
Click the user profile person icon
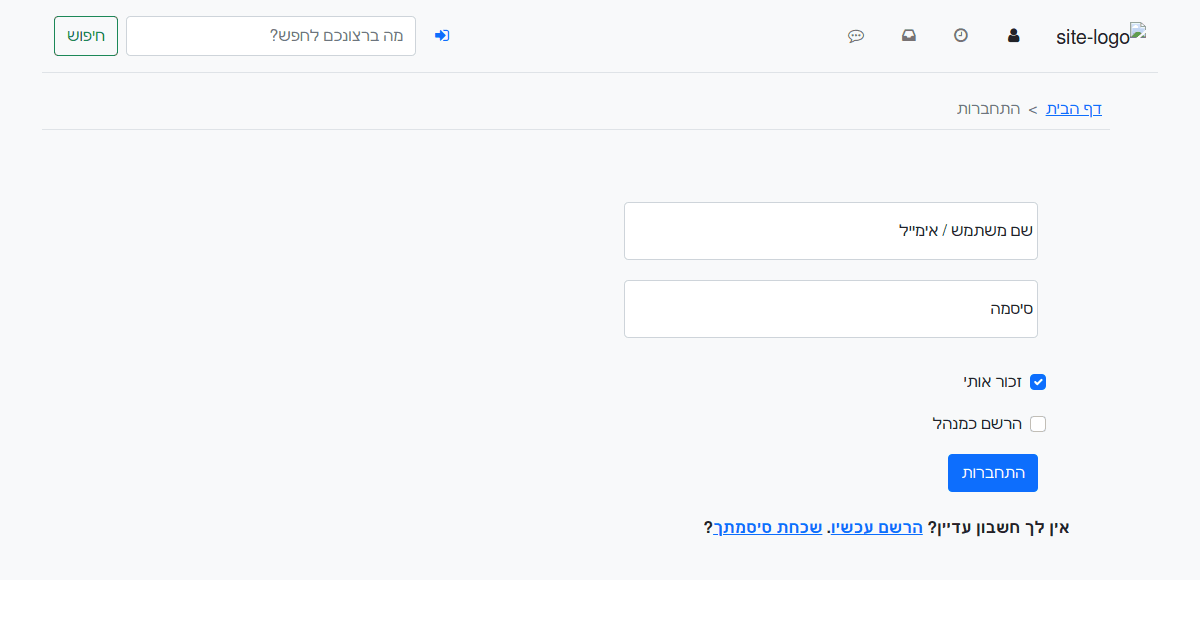(1013, 35)
